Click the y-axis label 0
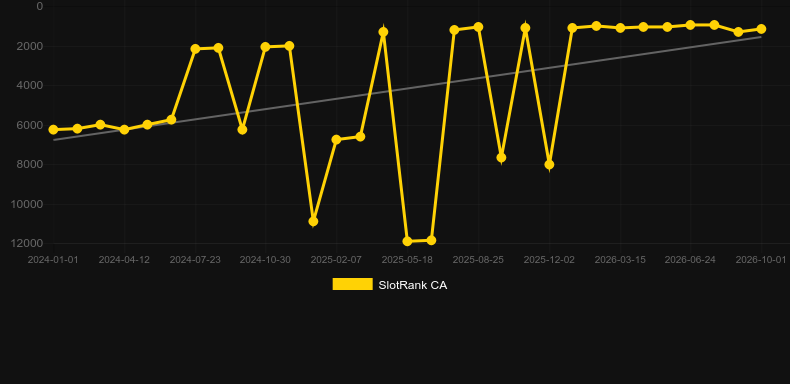The width and height of the screenshot is (790, 384). pos(40,6)
